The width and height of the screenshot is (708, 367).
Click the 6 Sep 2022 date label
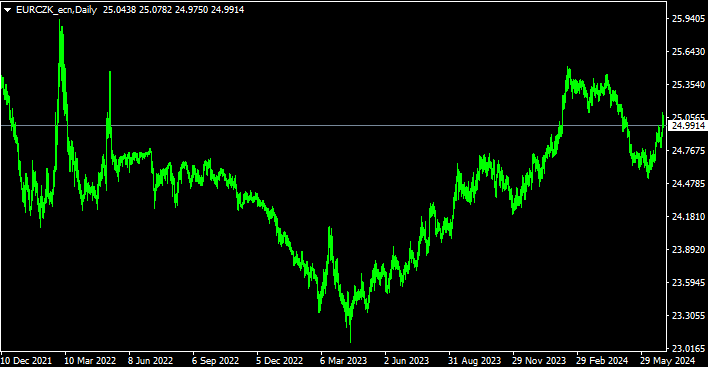pyautogui.click(x=215, y=361)
